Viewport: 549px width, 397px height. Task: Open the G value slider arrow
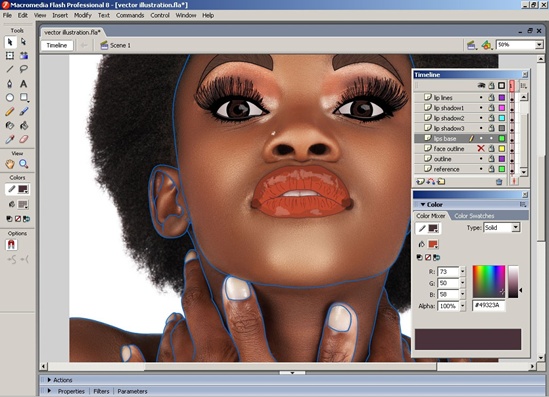[x=463, y=283]
